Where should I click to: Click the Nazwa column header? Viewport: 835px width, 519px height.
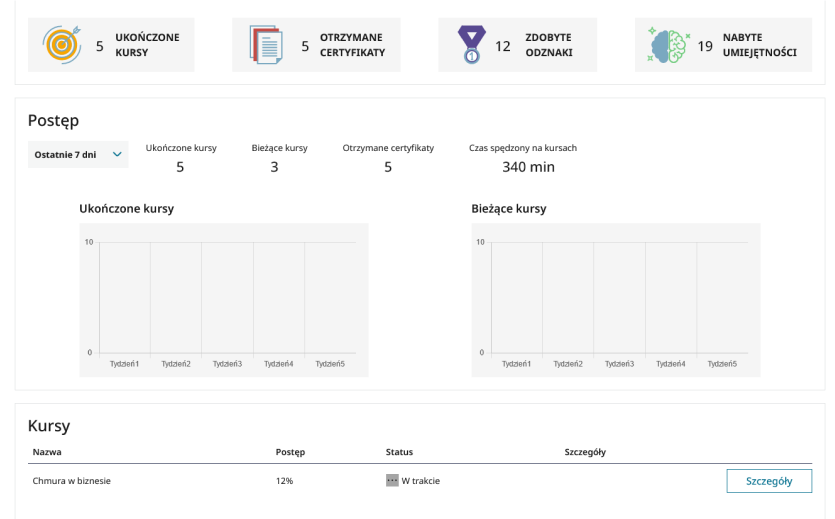[47, 452]
